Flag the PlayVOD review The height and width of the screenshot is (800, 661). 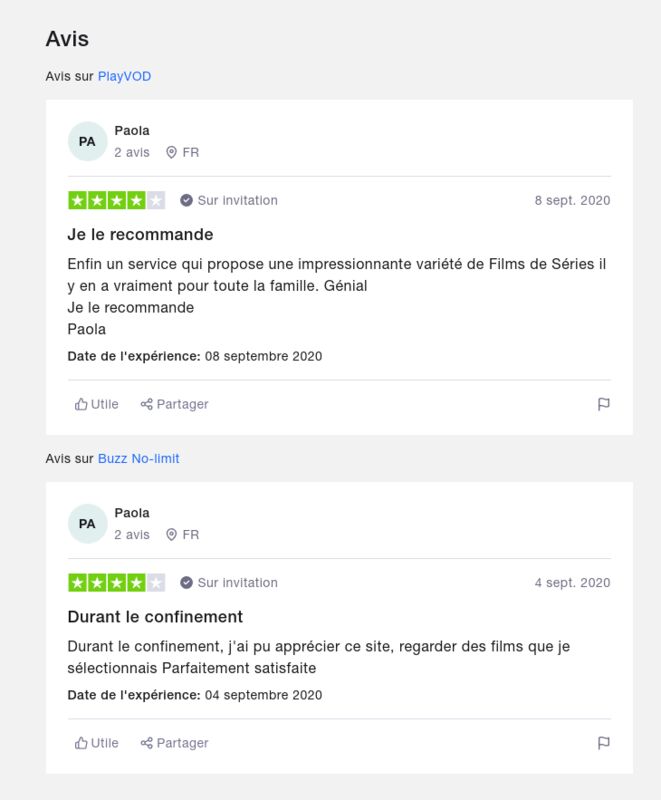pyautogui.click(x=603, y=404)
